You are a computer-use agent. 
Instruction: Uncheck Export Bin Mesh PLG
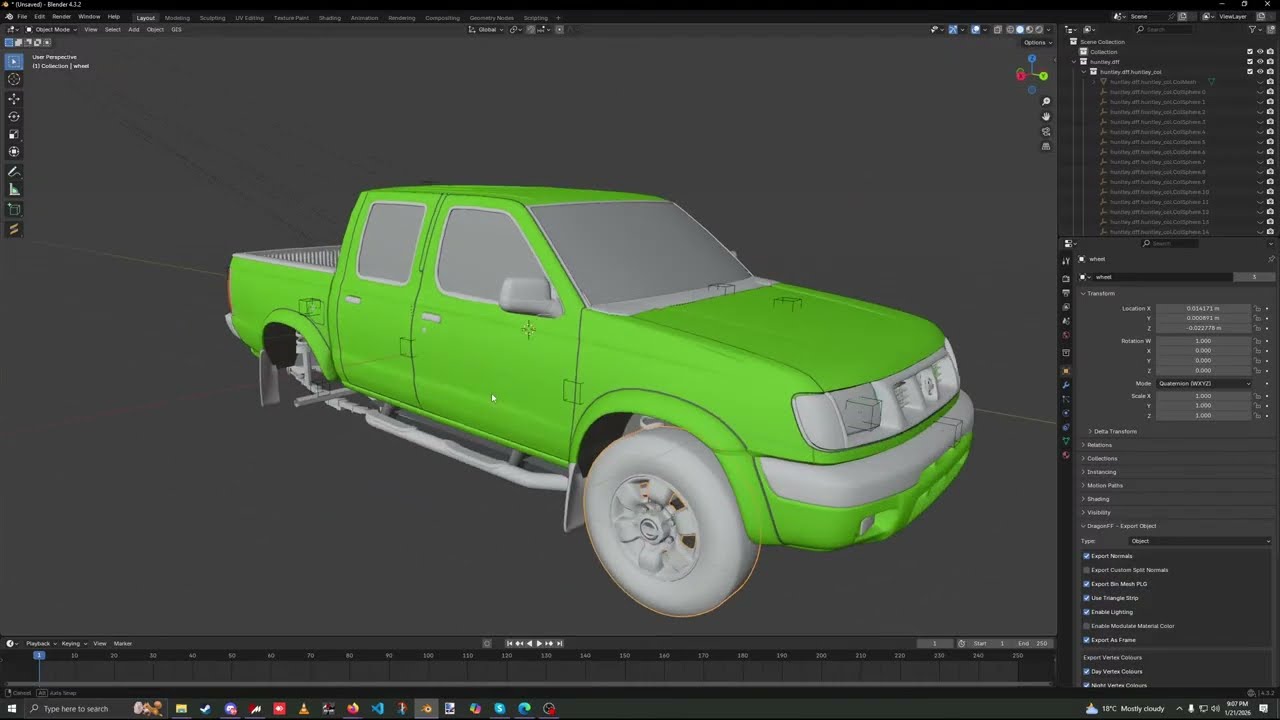point(1087,584)
